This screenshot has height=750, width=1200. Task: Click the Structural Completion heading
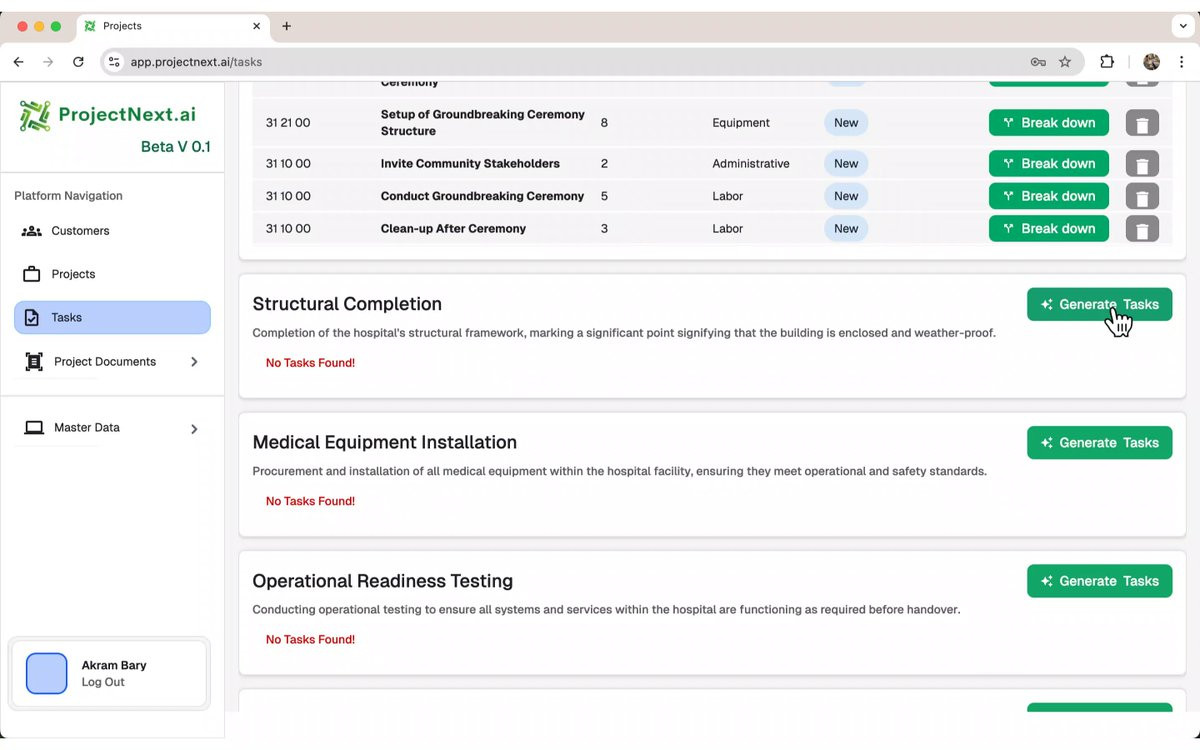[347, 304]
